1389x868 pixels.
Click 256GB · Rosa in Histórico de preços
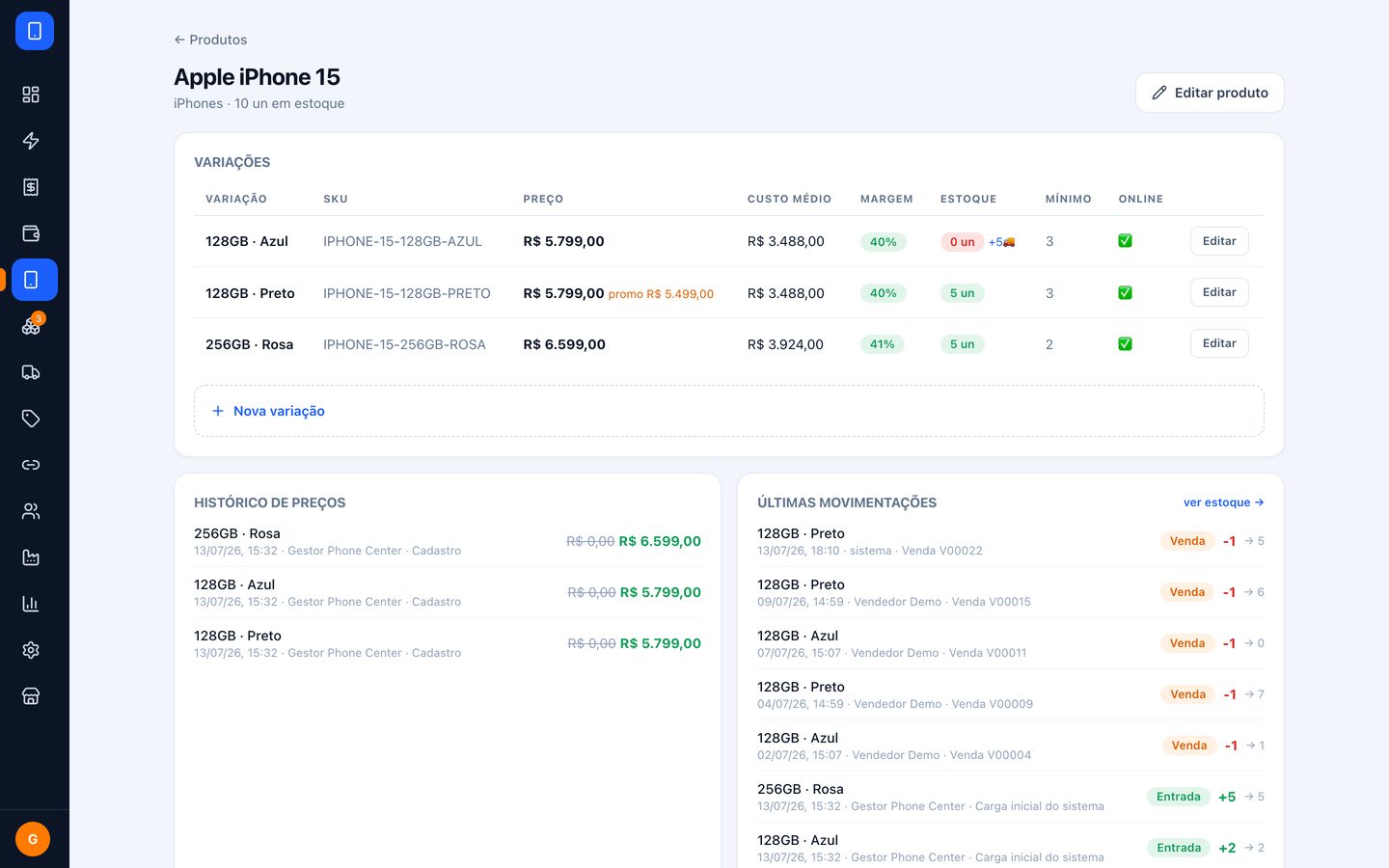(x=237, y=533)
